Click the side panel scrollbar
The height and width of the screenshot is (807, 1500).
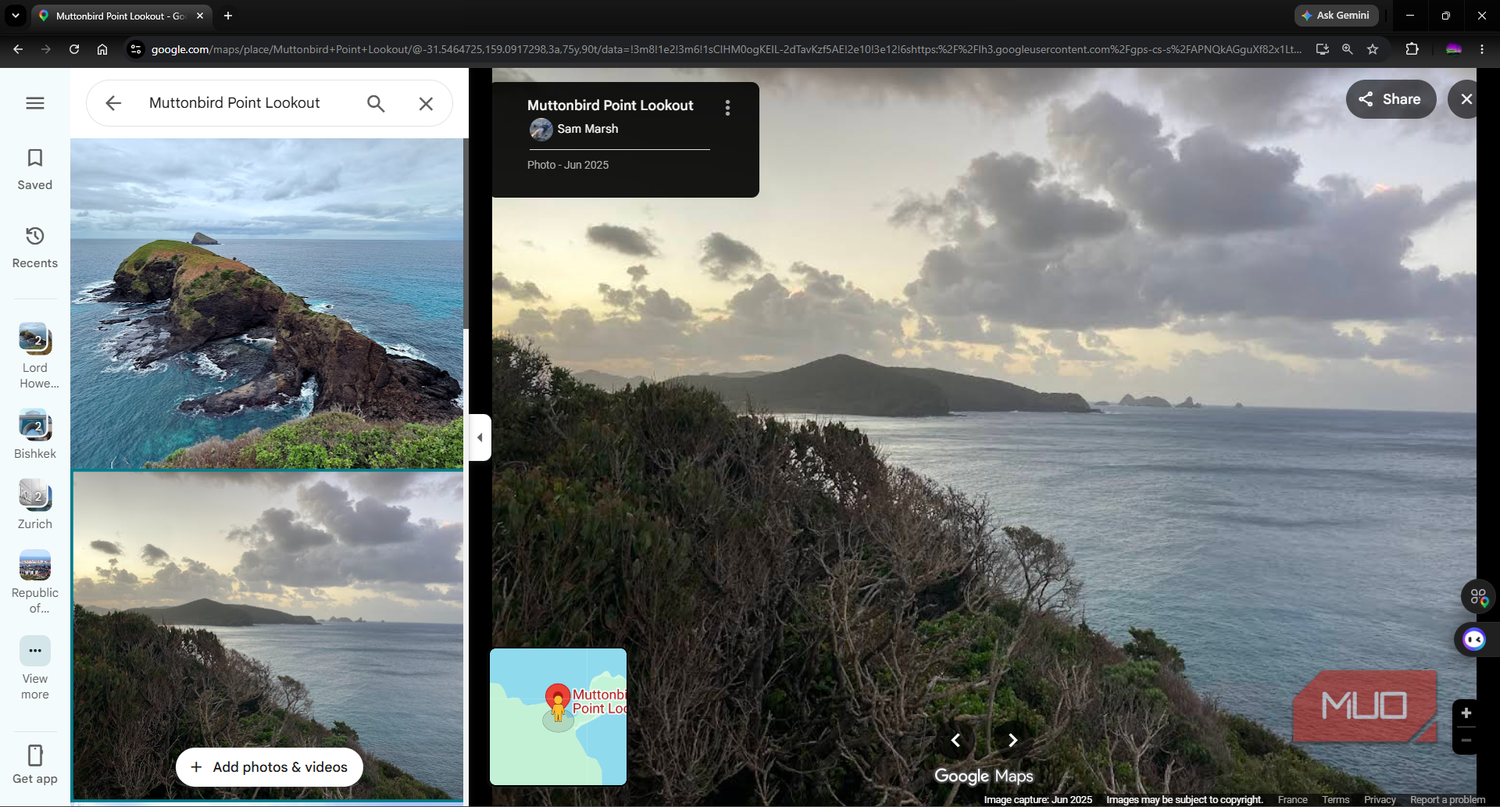[x=465, y=233]
